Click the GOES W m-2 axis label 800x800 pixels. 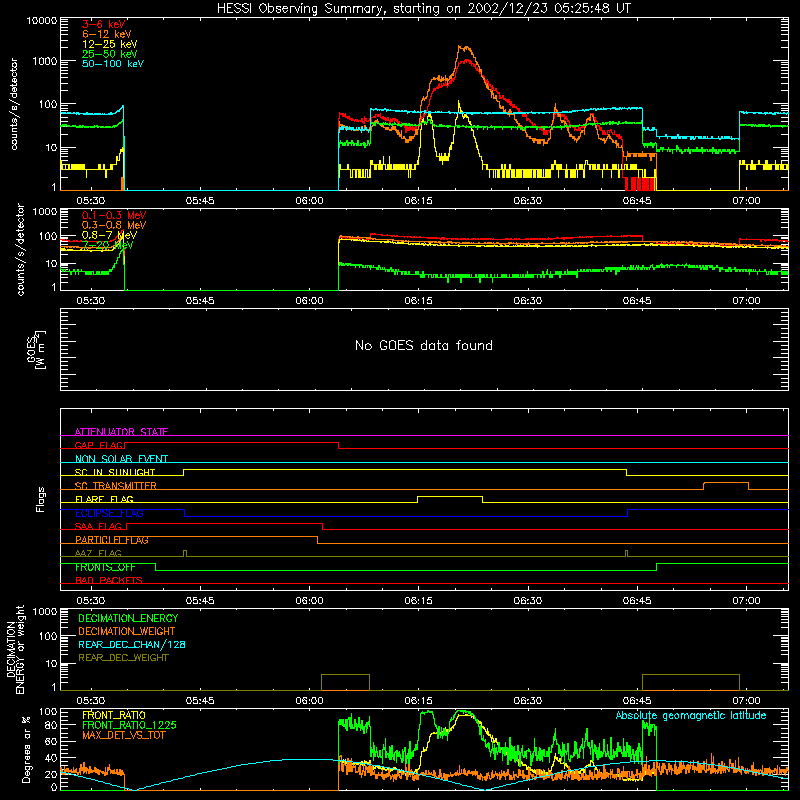pos(36,349)
